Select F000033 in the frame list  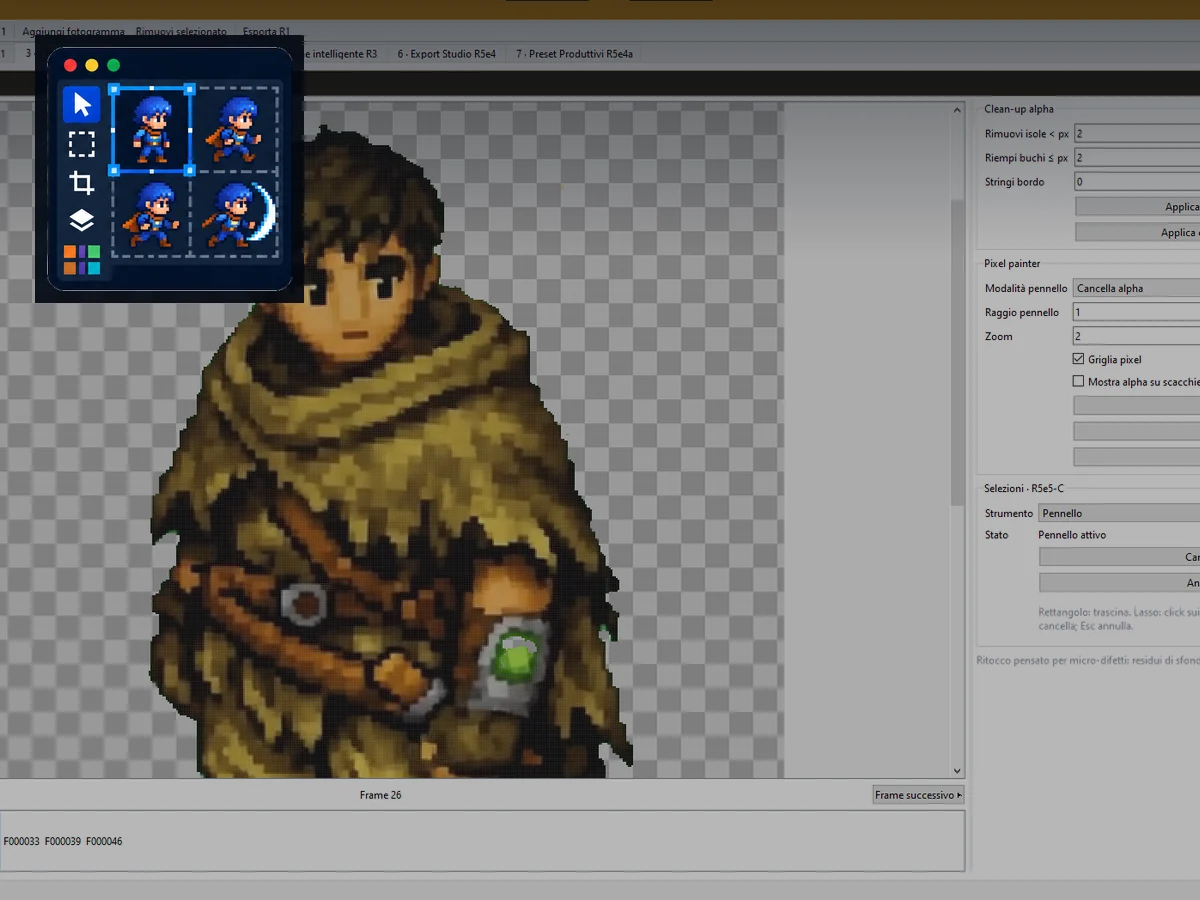(x=21, y=842)
